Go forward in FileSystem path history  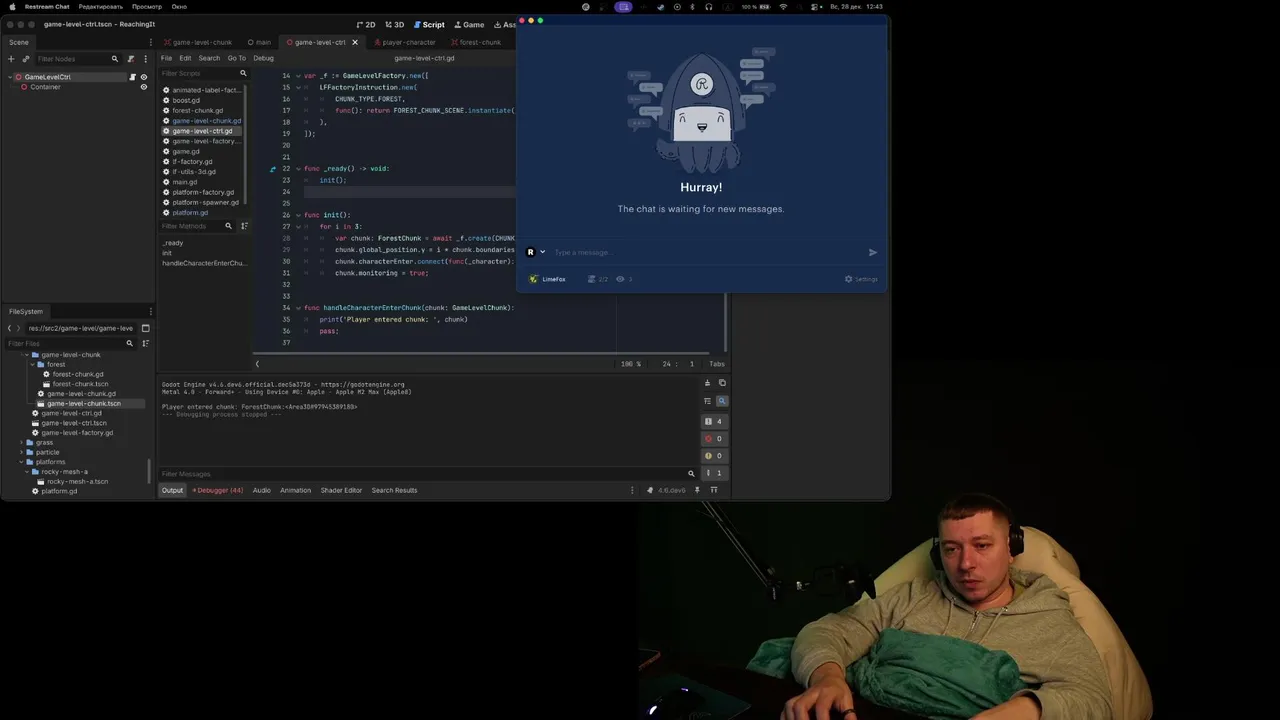point(18,328)
